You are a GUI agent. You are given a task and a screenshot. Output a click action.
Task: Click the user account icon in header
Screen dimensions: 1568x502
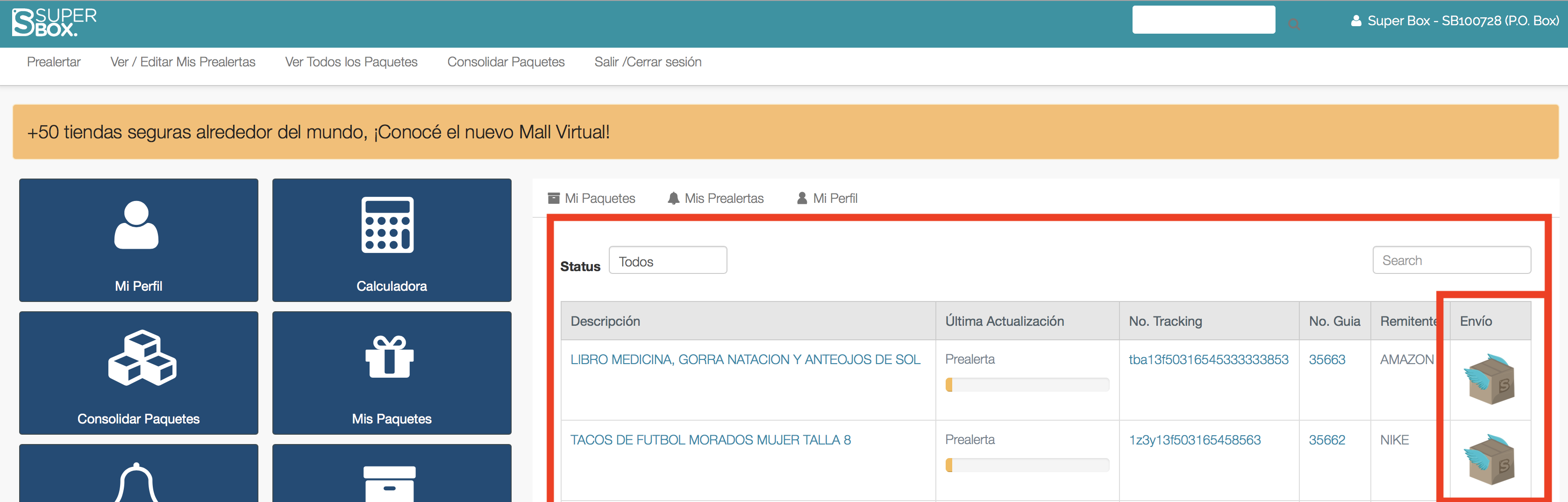click(x=1356, y=21)
